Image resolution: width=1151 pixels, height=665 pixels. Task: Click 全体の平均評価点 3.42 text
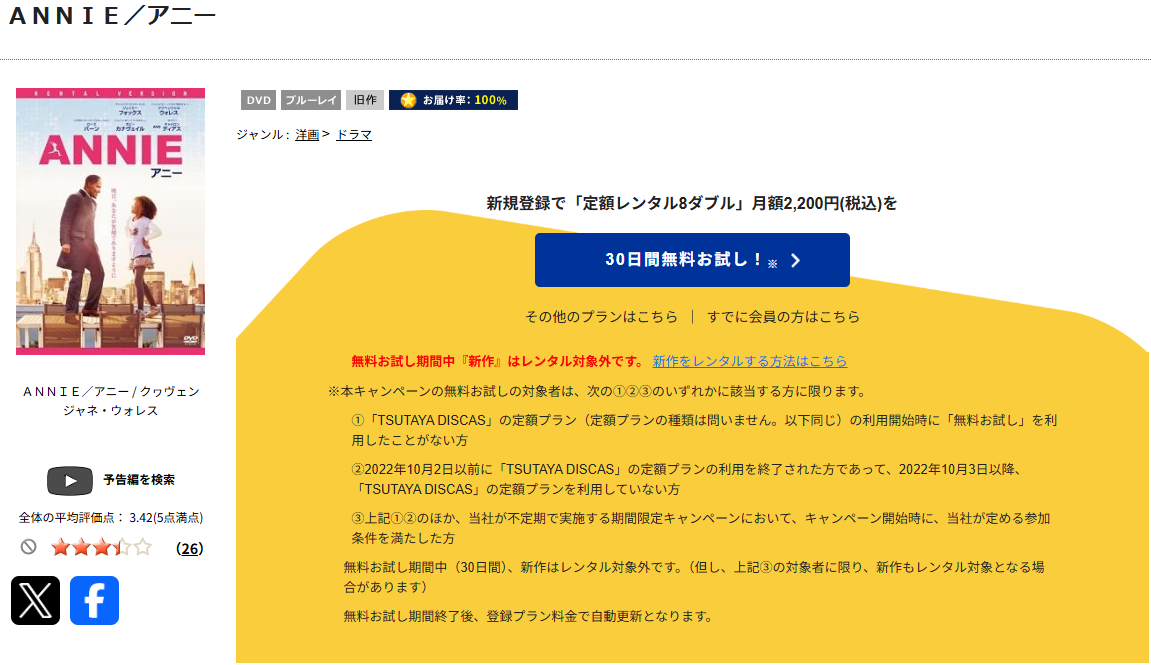(111, 517)
